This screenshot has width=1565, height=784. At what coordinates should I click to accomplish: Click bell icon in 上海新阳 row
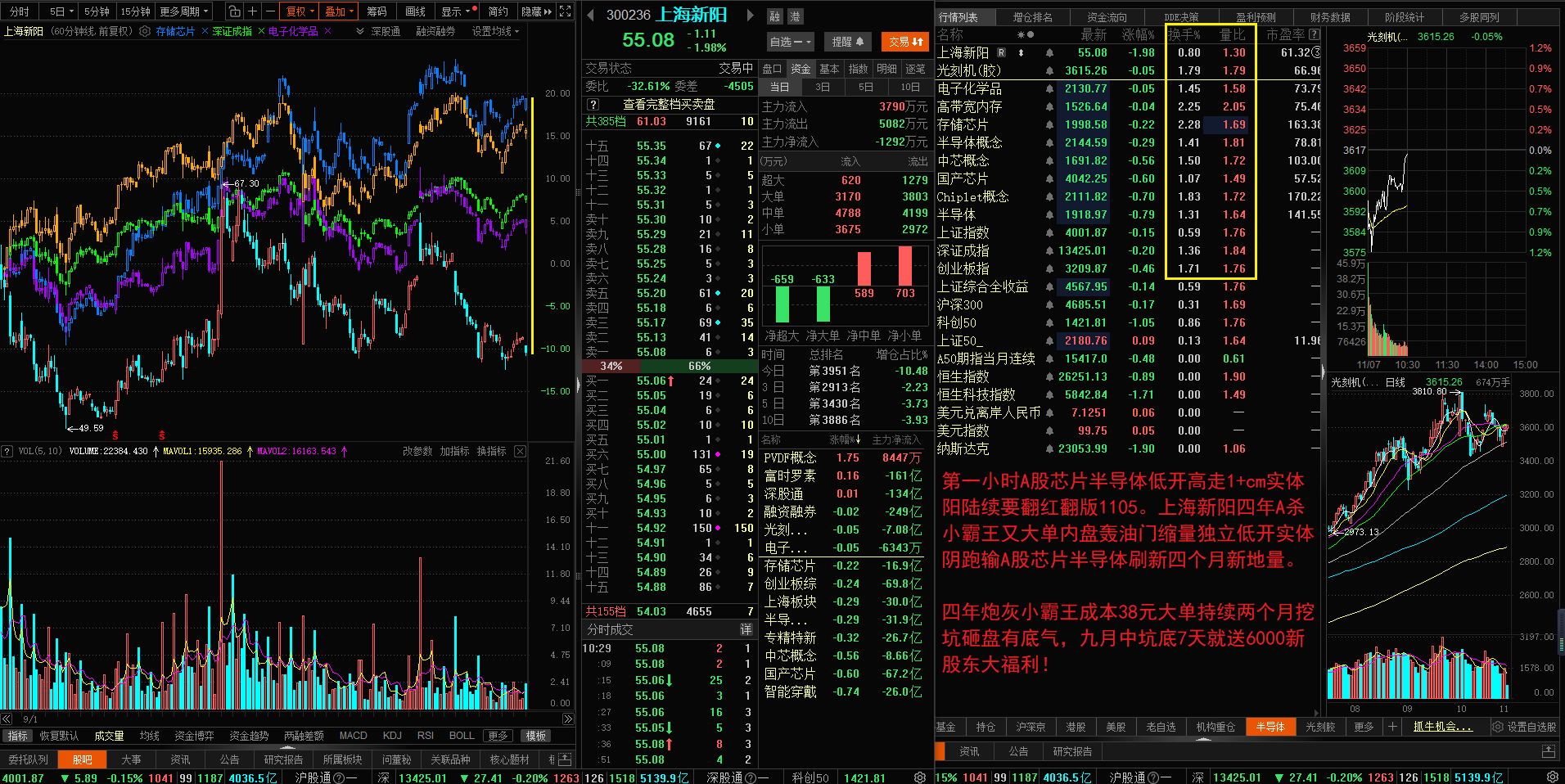tap(1049, 52)
